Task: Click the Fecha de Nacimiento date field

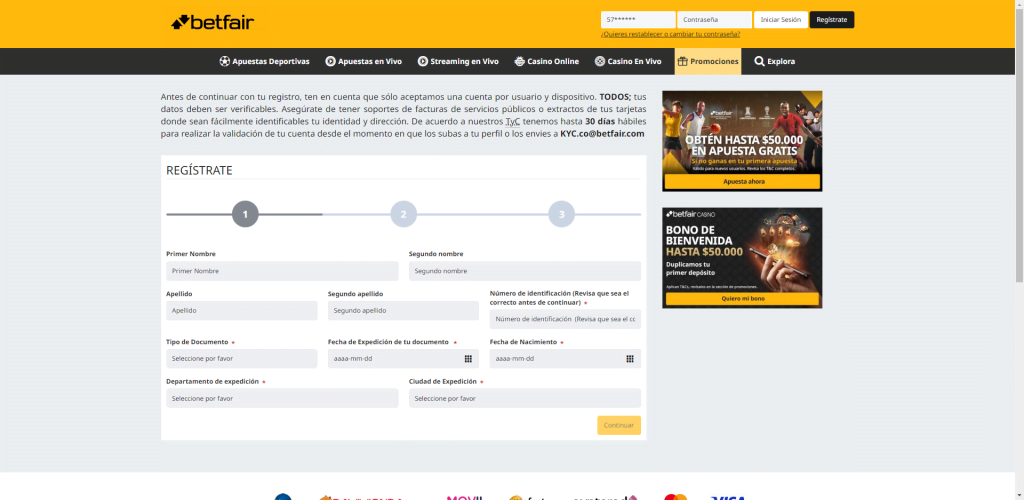Action: point(566,358)
